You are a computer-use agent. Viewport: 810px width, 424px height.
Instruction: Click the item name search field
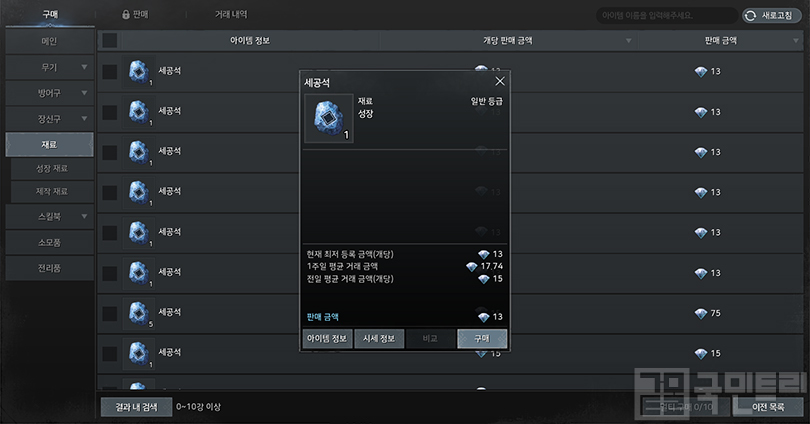click(x=665, y=15)
